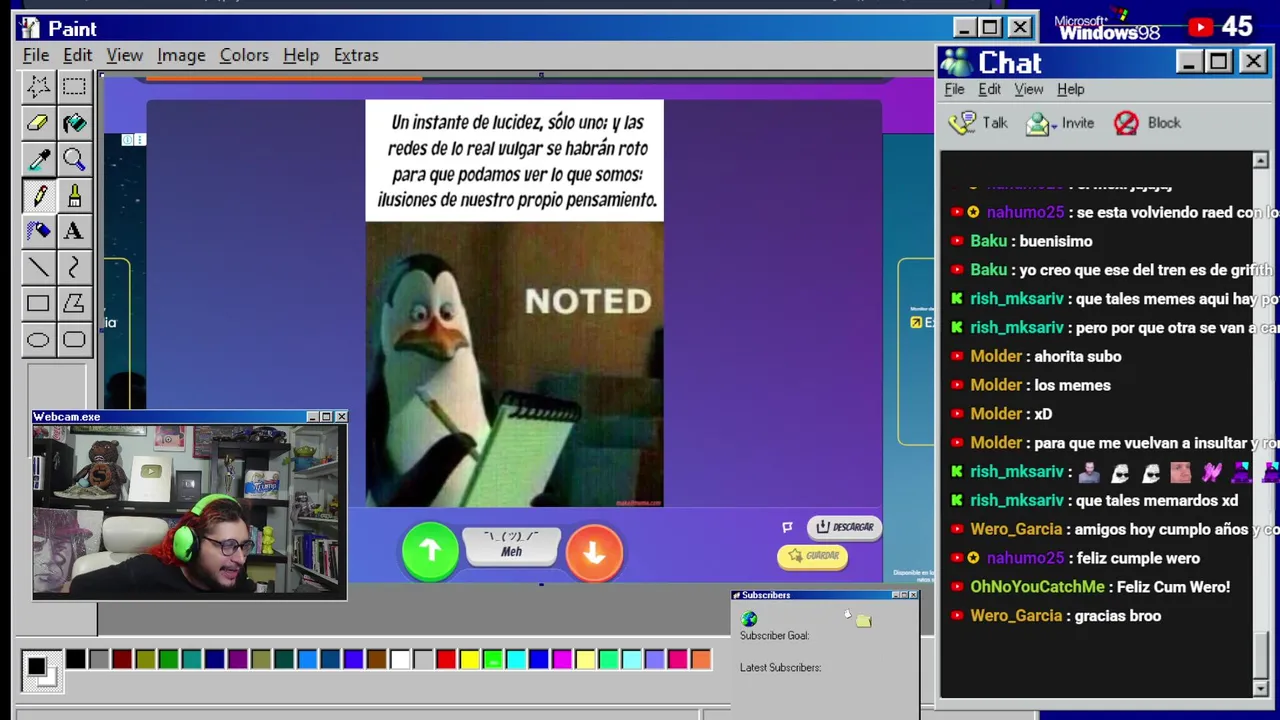The height and width of the screenshot is (720, 1280).
Task: Click the 'Molder : ahorita subo' chat message
Action: pyautogui.click(x=1036, y=357)
